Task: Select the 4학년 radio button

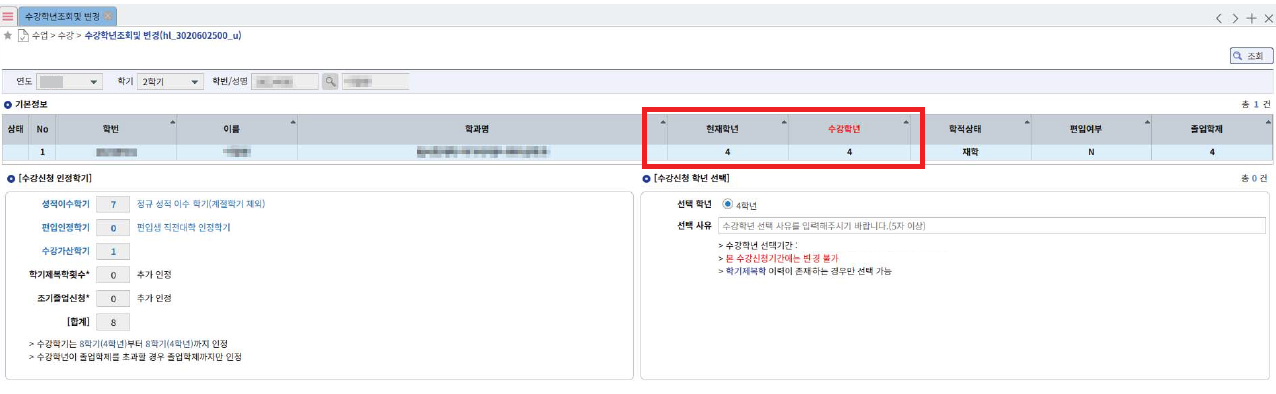Action: coord(727,204)
